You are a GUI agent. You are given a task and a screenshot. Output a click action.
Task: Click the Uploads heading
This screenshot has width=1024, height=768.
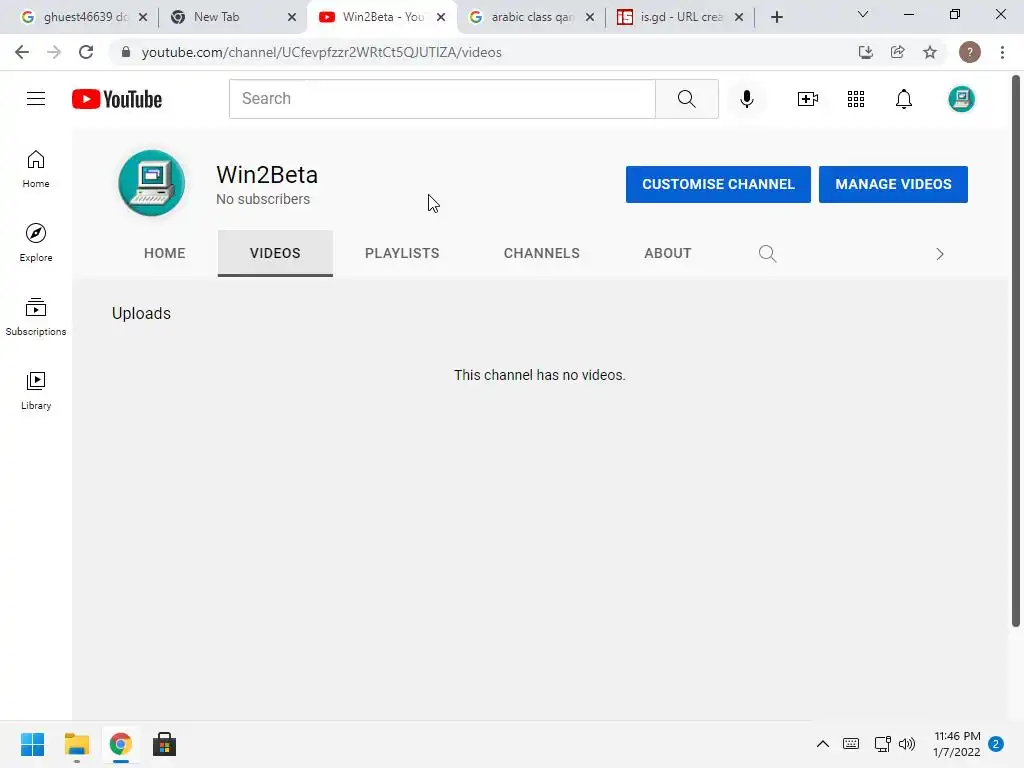tap(141, 313)
